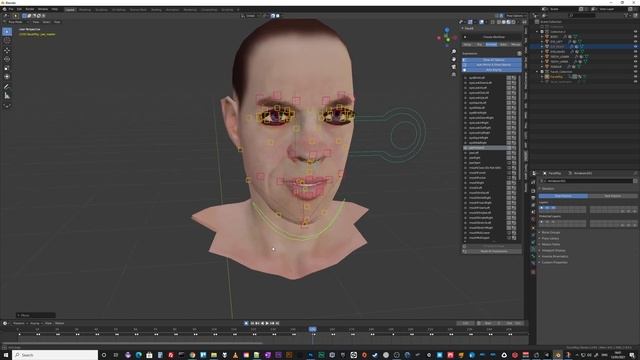Image resolution: width=640 pixels, height=360 pixels.
Task: Click the navigation axis gizmo
Action: click(x=447, y=38)
